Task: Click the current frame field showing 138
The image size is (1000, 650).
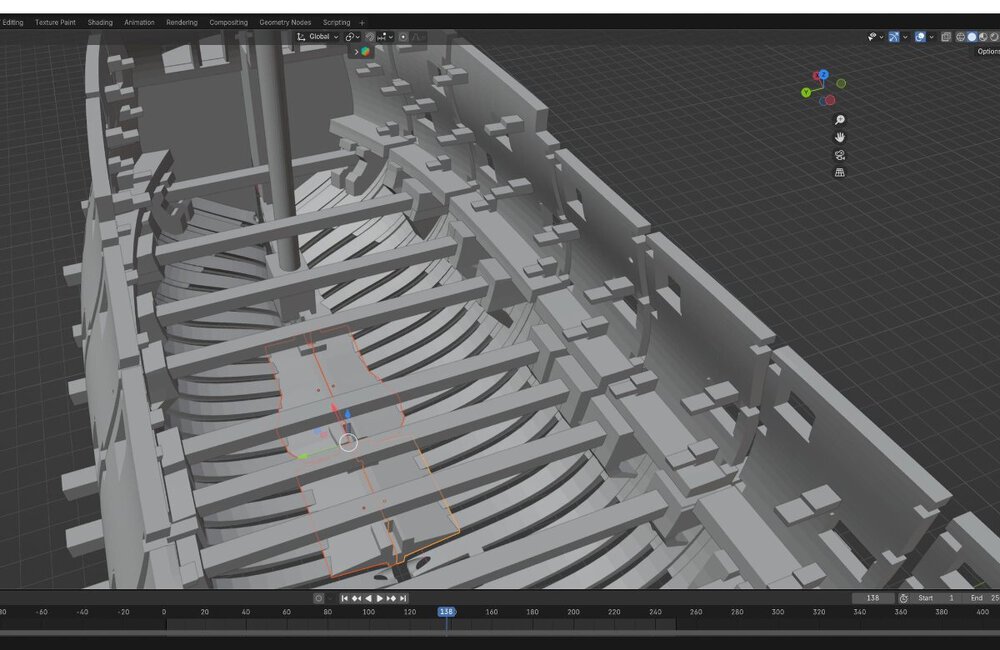Action: point(873,598)
